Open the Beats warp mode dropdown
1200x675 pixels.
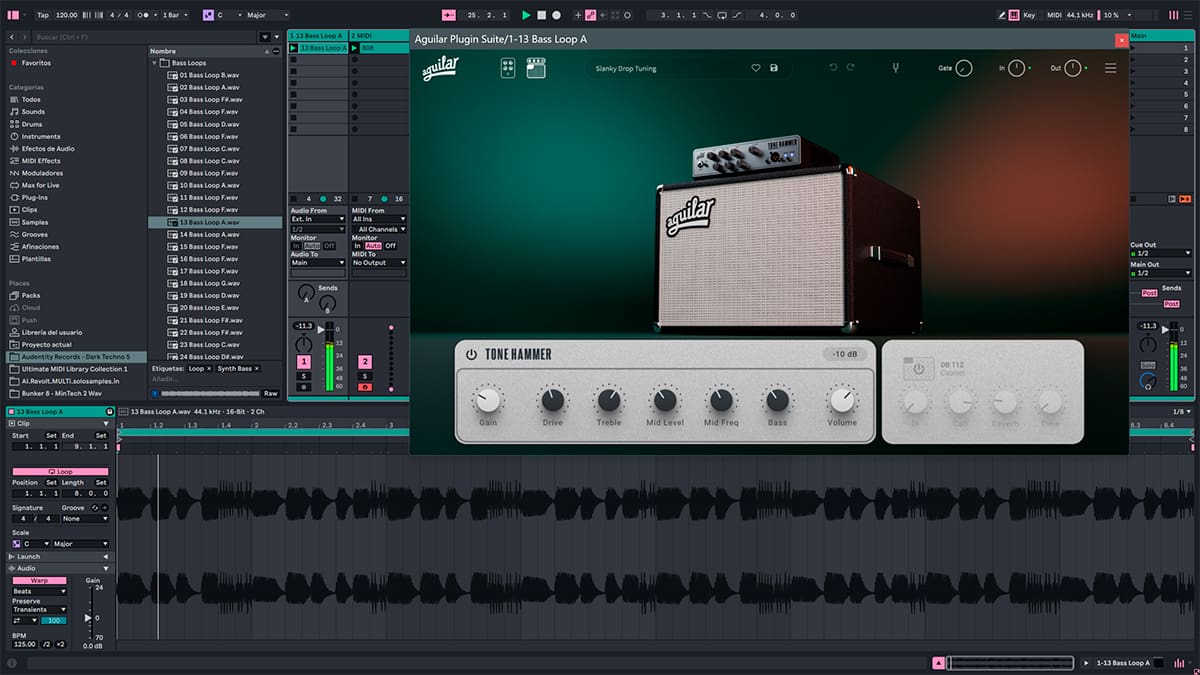point(39,591)
